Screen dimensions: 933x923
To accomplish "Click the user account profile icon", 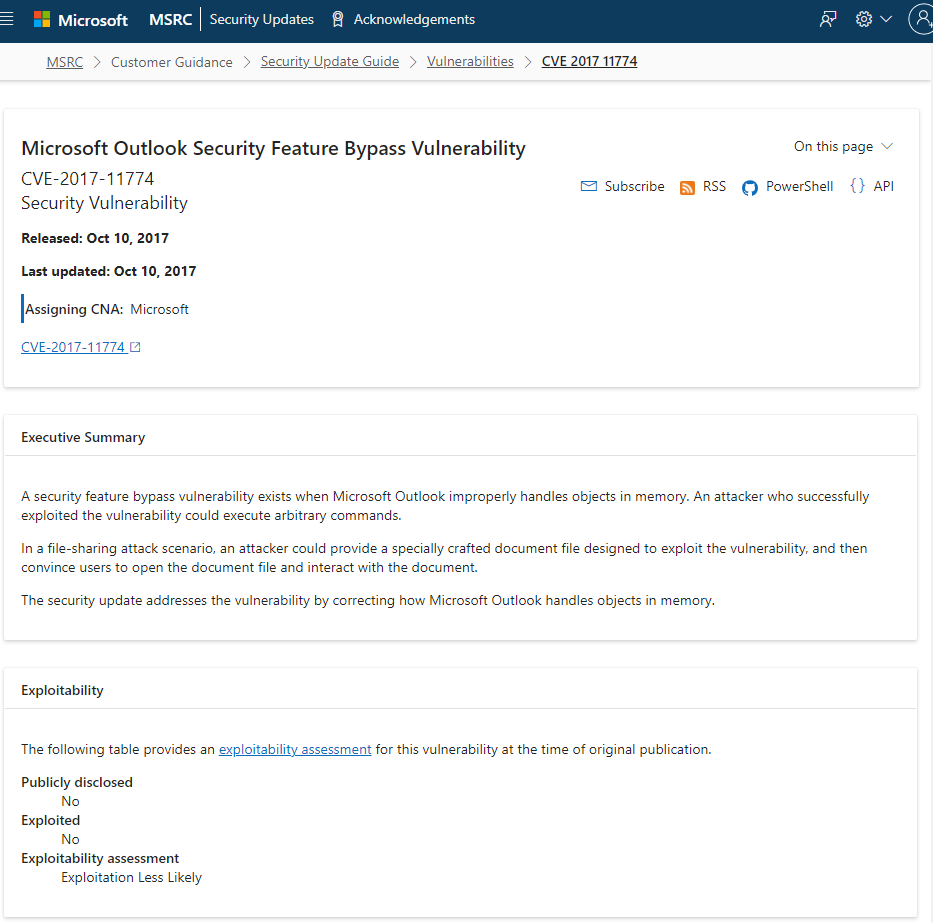I will [921, 19].
